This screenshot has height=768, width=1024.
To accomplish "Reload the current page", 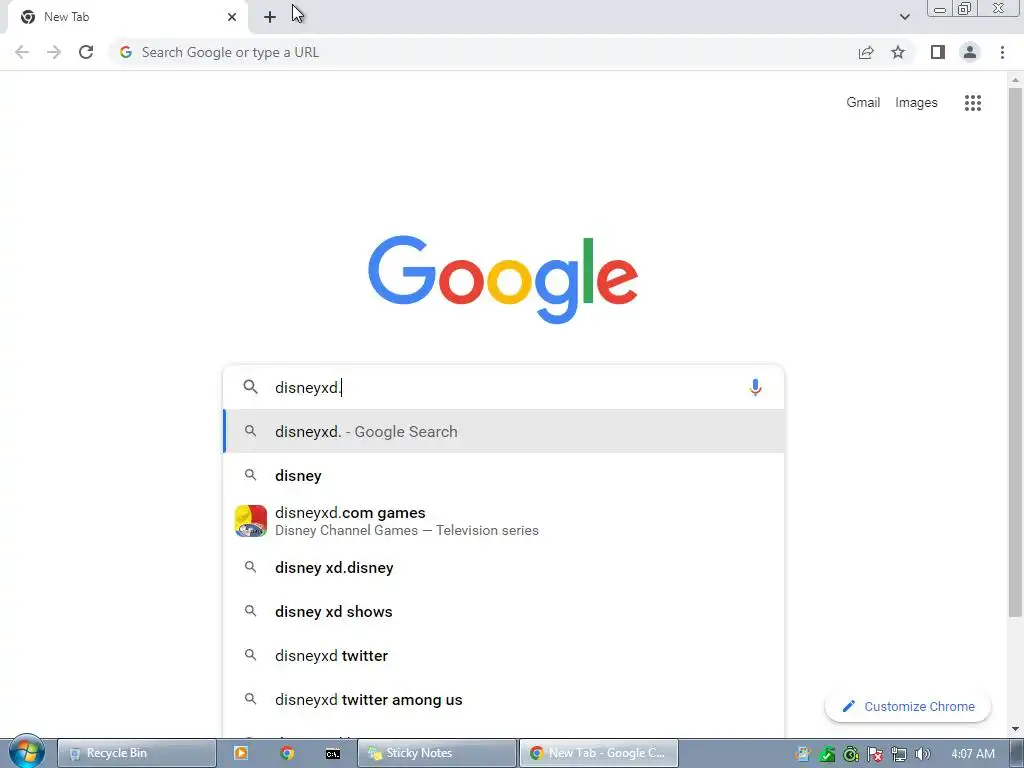I will click(x=86, y=52).
